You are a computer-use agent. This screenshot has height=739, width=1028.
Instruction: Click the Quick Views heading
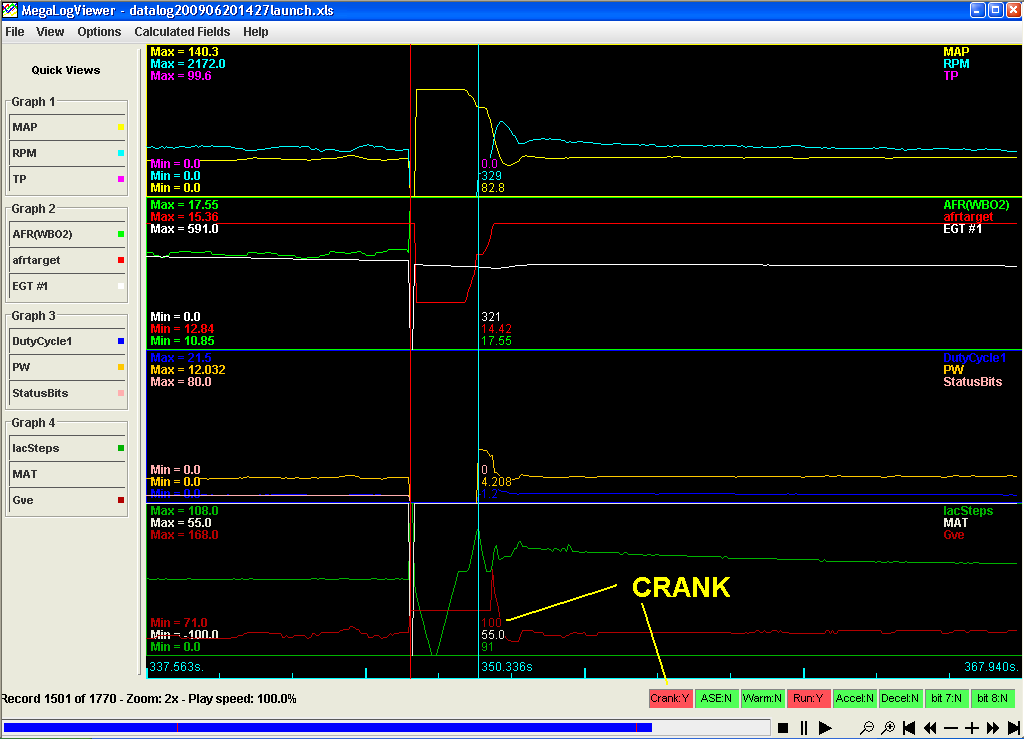coord(66,70)
